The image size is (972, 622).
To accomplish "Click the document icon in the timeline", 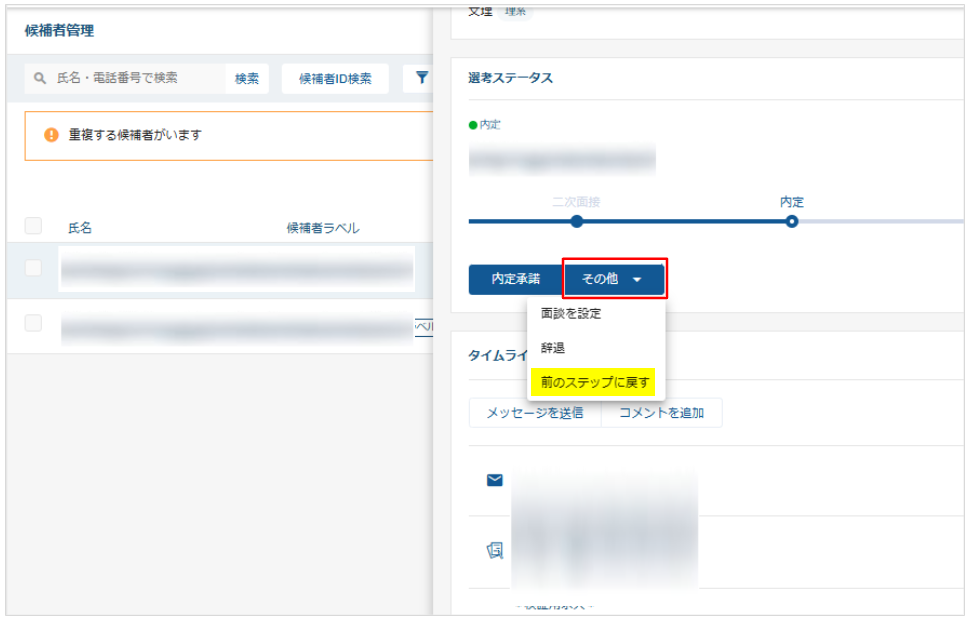I will tap(494, 549).
